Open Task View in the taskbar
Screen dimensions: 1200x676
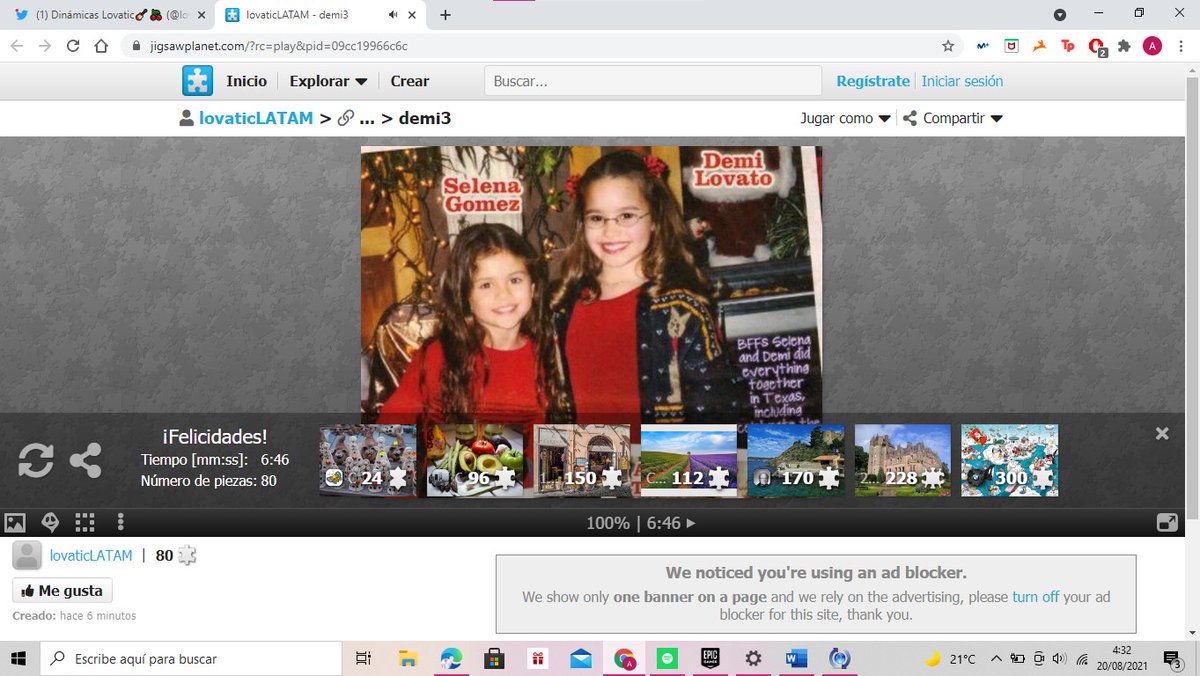(x=364, y=658)
